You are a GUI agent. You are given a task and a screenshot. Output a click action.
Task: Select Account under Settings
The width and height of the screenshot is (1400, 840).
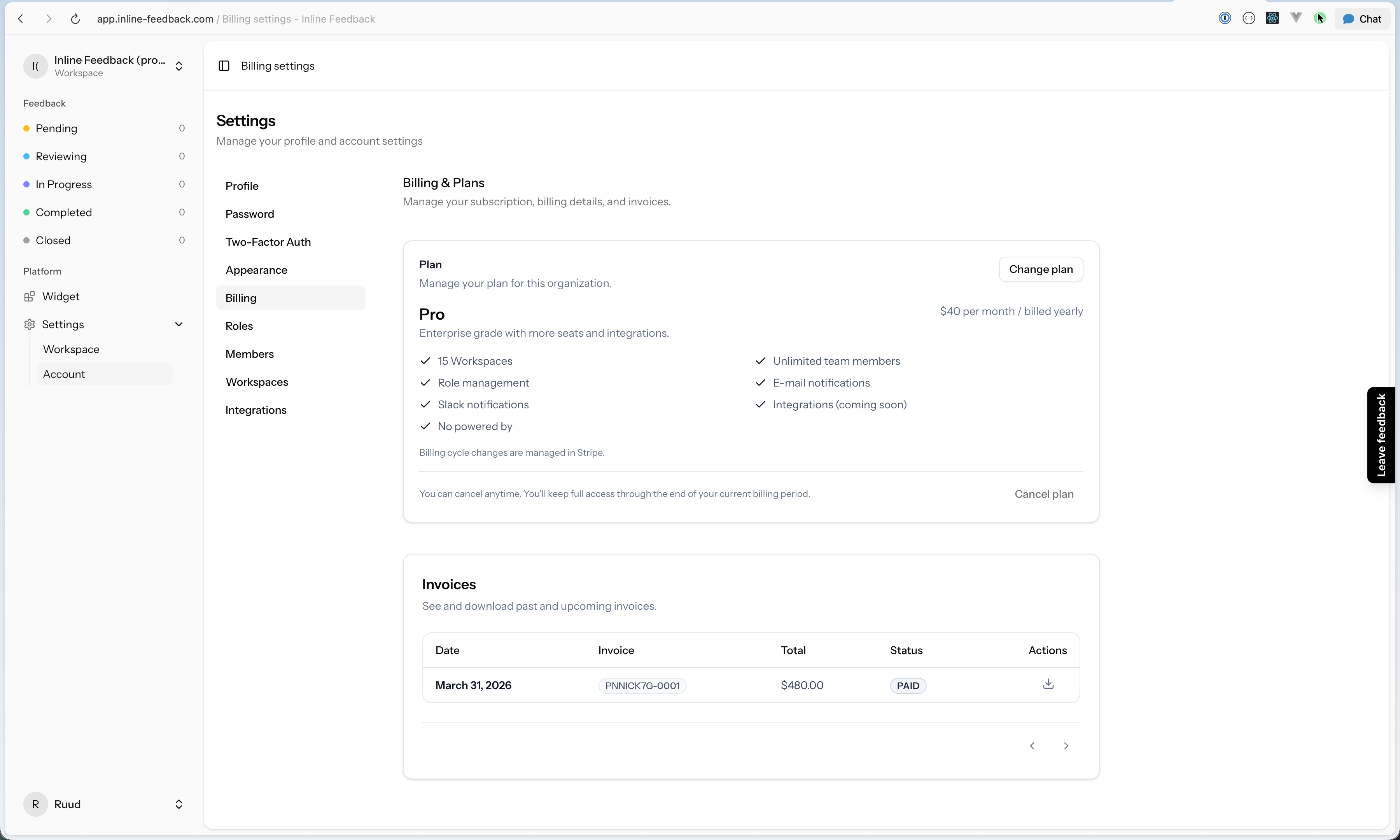104,374
